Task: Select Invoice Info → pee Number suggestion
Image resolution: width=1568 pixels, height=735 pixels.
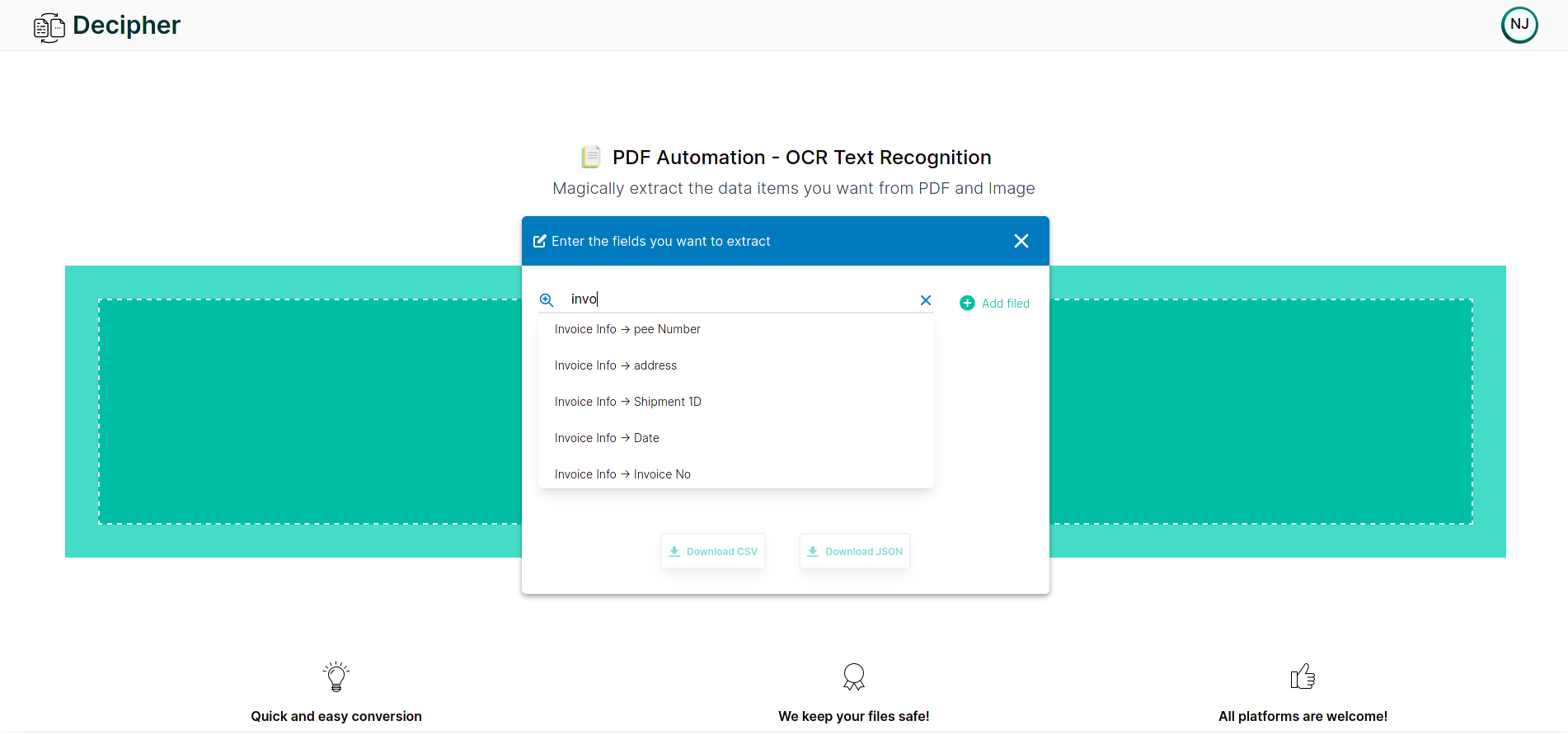Action: [736, 329]
